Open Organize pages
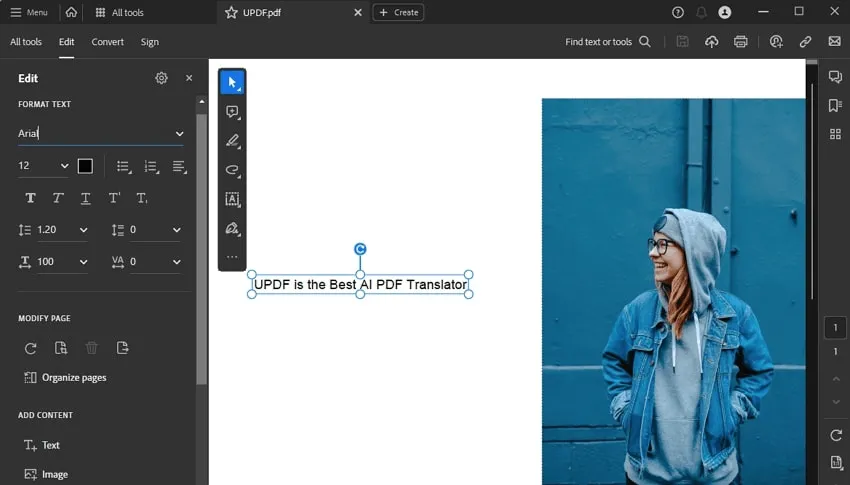 (65, 378)
